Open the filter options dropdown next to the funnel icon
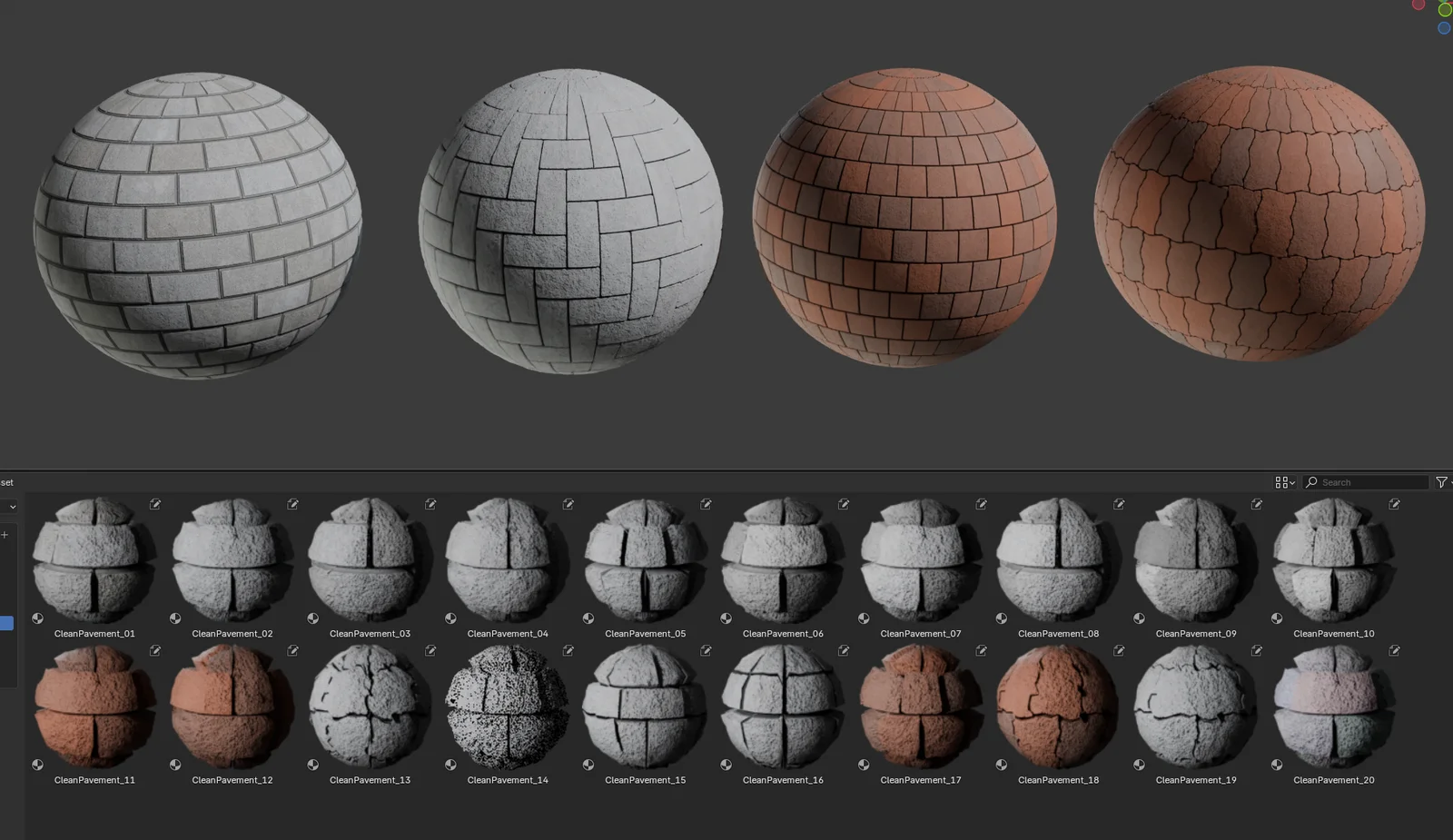Viewport: 1453px width, 840px height. tap(1451, 481)
